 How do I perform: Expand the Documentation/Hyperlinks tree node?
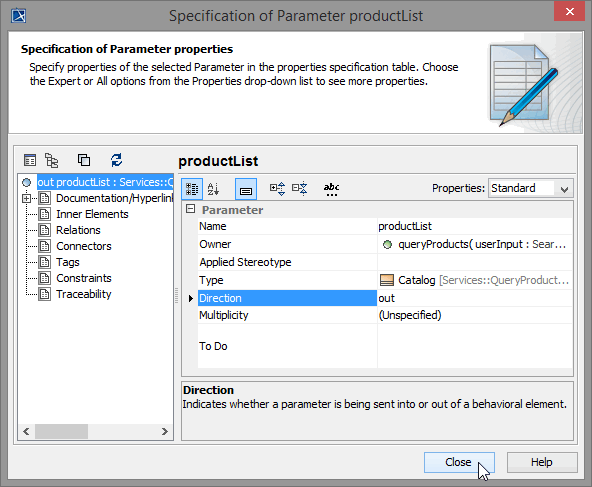pyautogui.click(x=26, y=198)
